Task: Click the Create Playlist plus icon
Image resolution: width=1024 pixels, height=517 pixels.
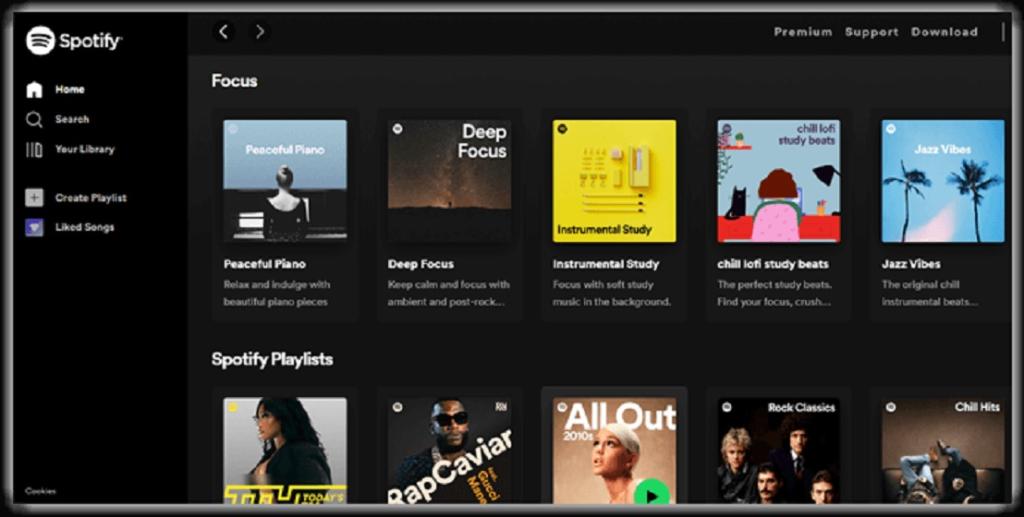Action: (x=34, y=198)
